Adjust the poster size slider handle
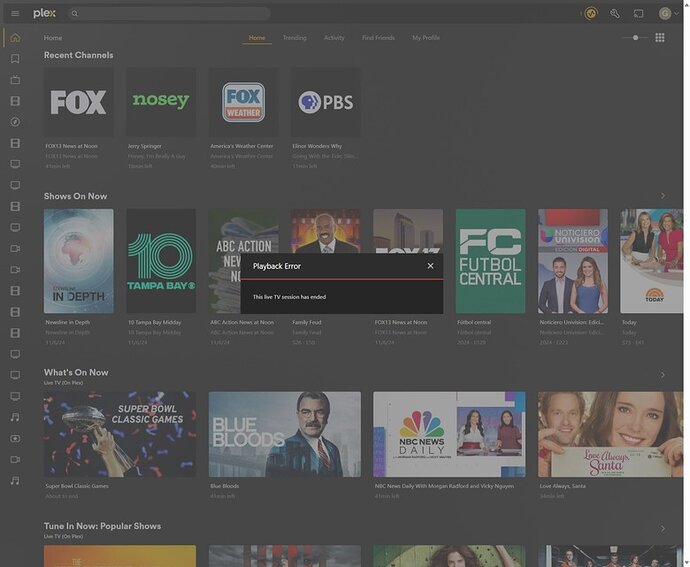This screenshot has width=690, height=567. 635,38
